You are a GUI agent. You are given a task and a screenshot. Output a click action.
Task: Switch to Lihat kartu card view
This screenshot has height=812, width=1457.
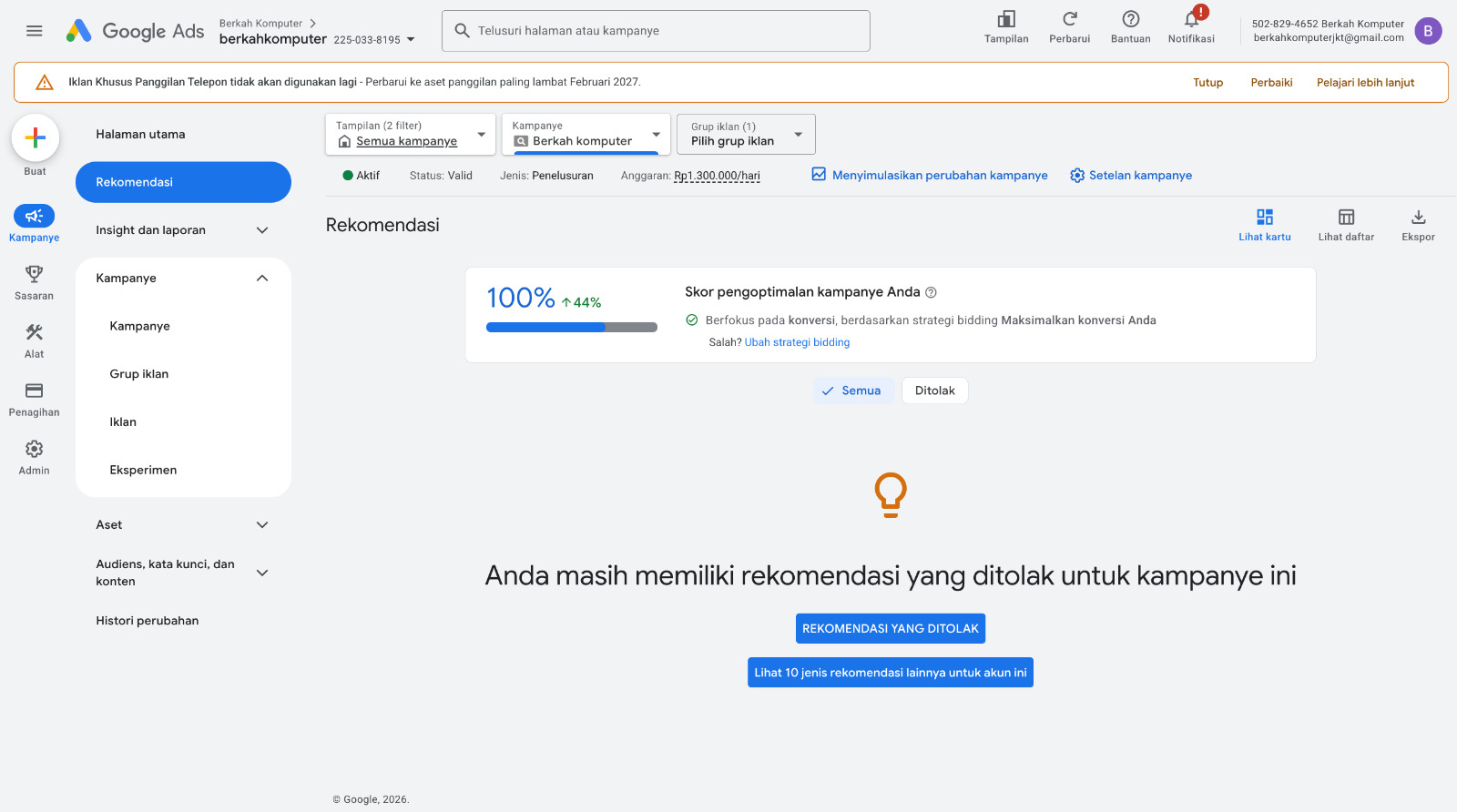point(1265,224)
